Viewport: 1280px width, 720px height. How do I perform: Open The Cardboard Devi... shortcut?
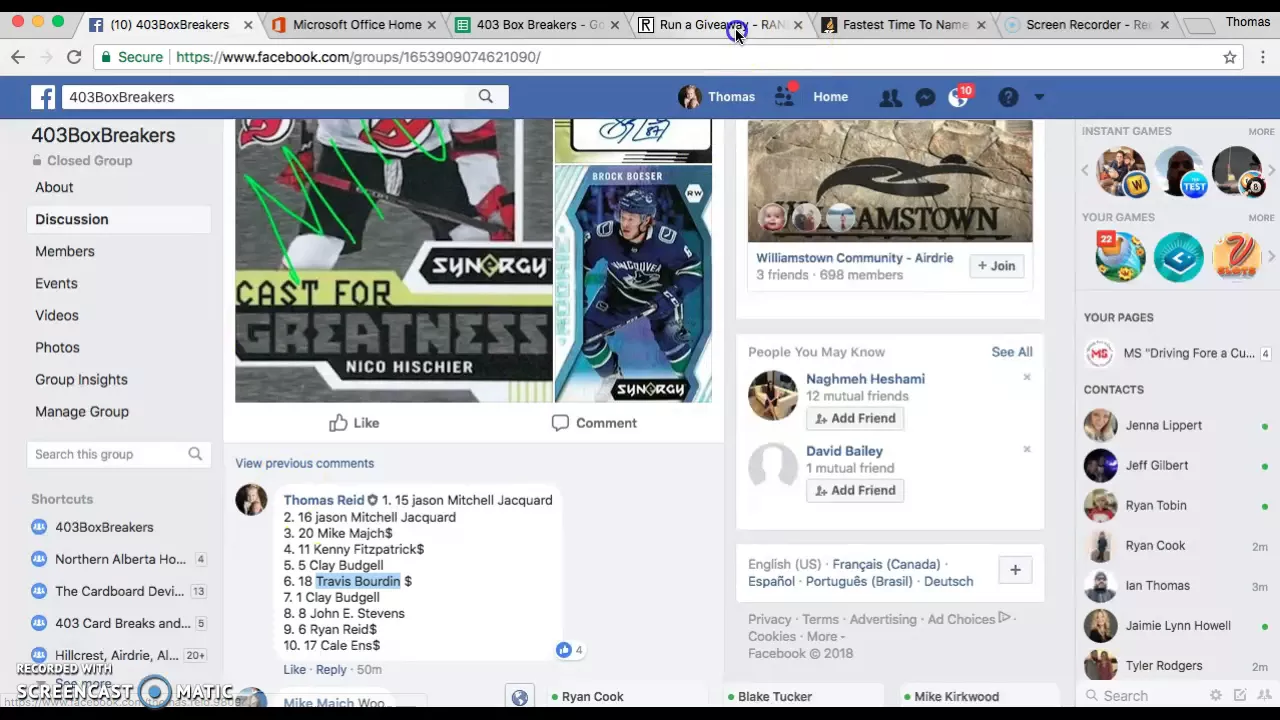[119, 591]
